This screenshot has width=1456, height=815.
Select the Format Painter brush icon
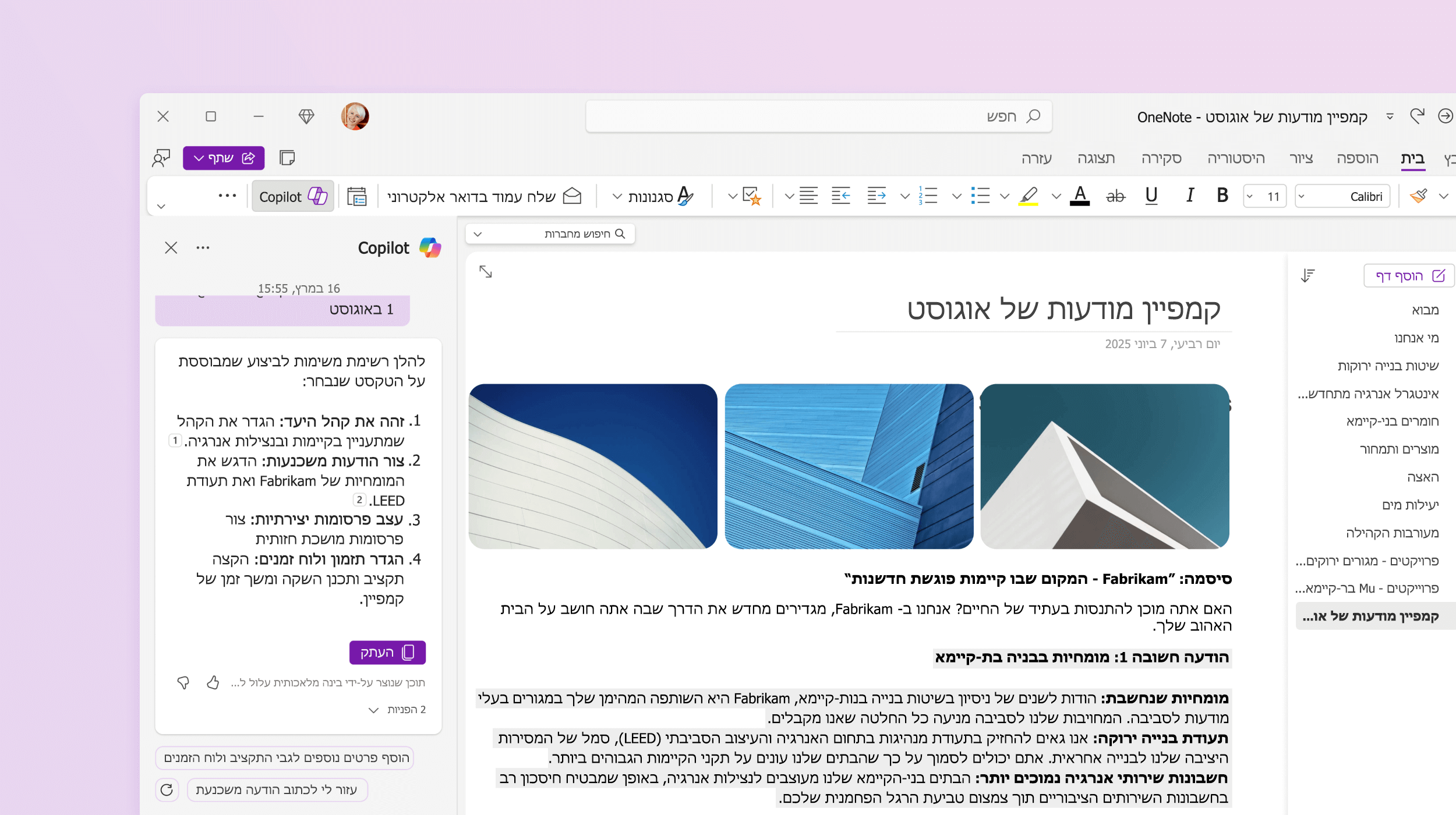point(1419,196)
